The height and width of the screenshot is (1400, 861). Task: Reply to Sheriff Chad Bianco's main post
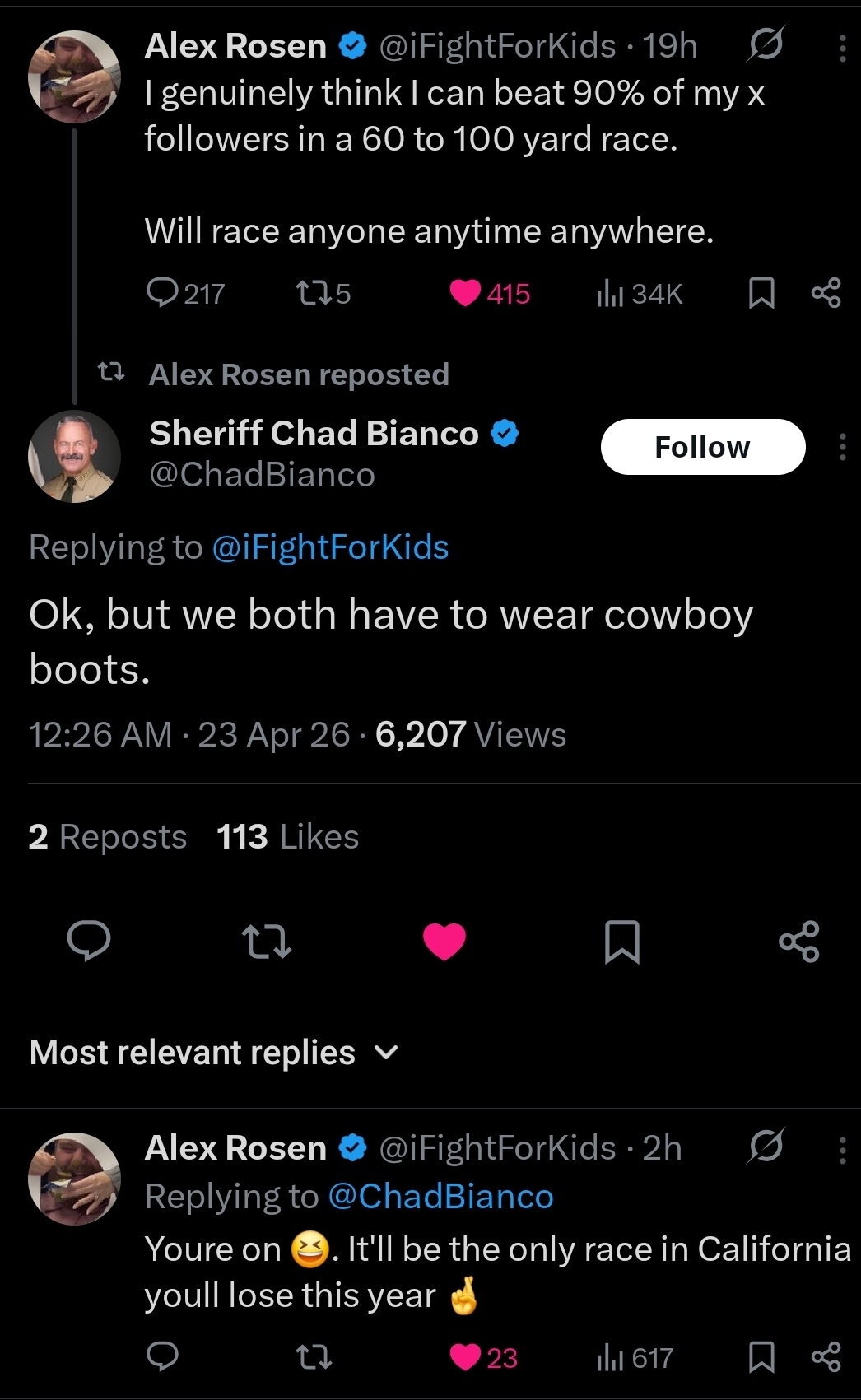coord(89,941)
